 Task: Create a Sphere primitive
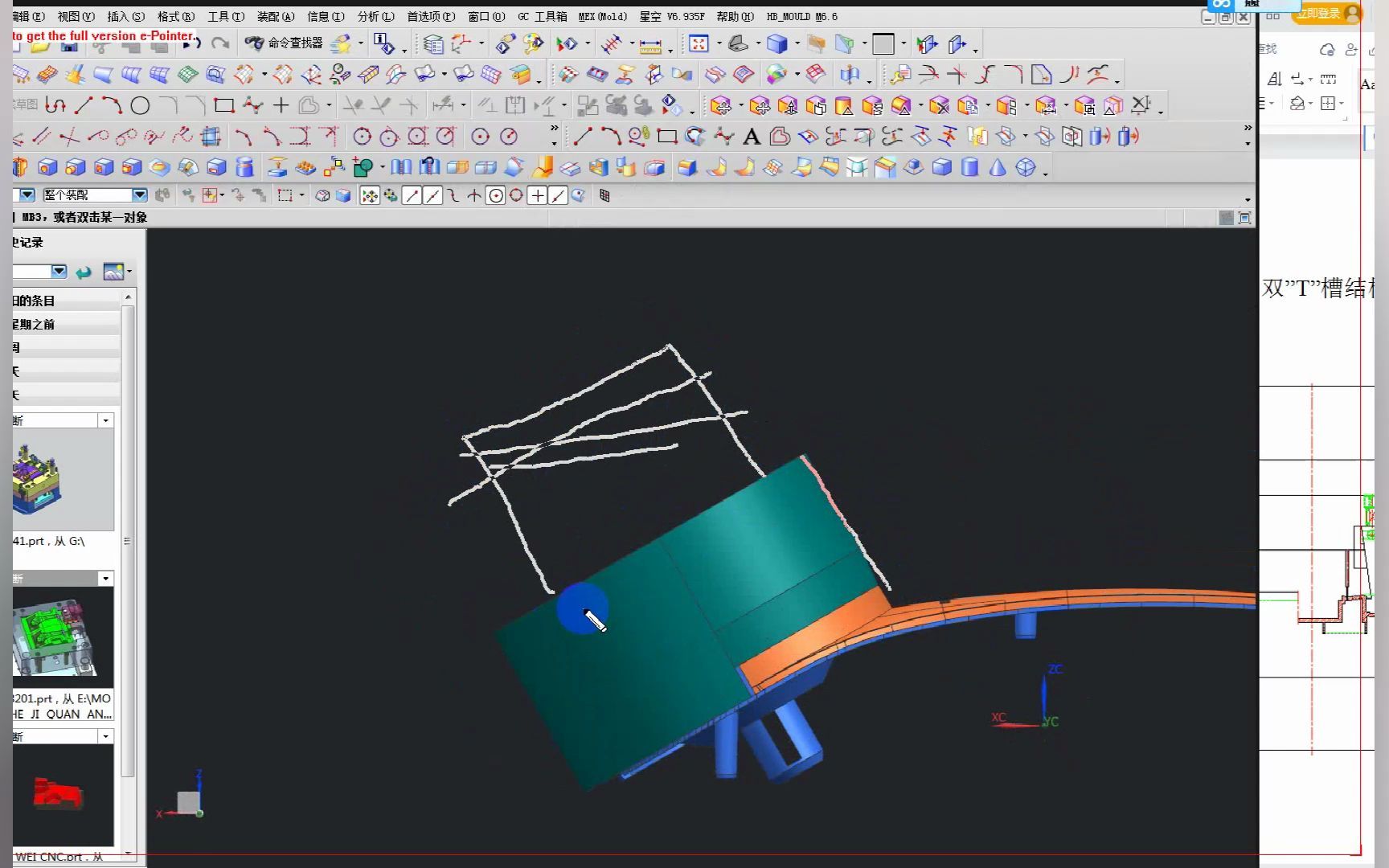click(1026, 167)
